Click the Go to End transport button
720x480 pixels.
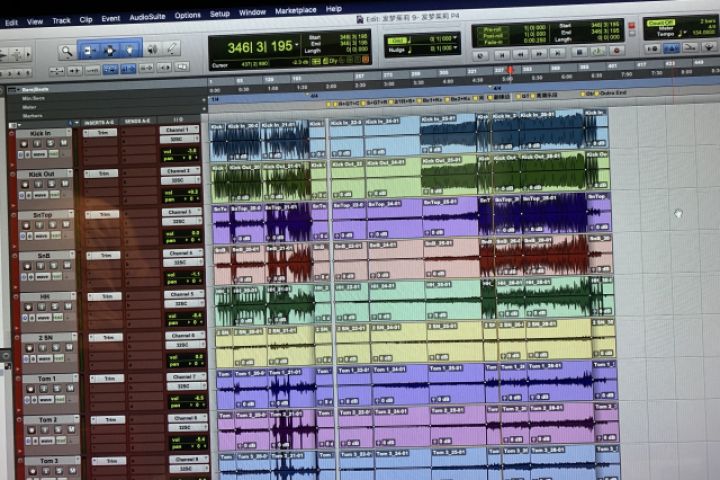click(557, 53)
